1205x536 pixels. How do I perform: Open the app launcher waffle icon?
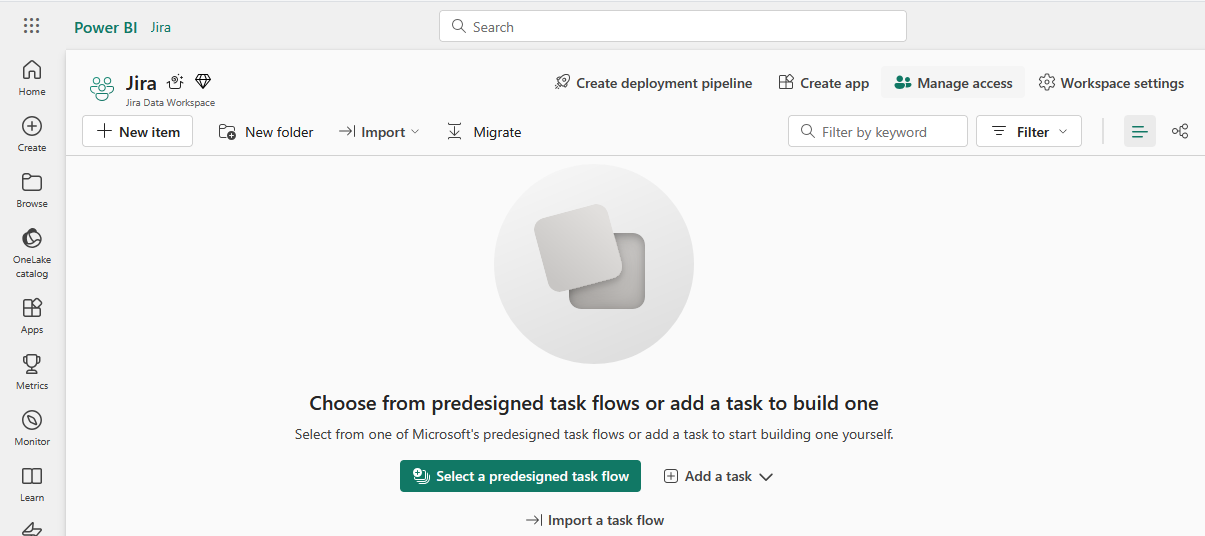coord(32,26)
